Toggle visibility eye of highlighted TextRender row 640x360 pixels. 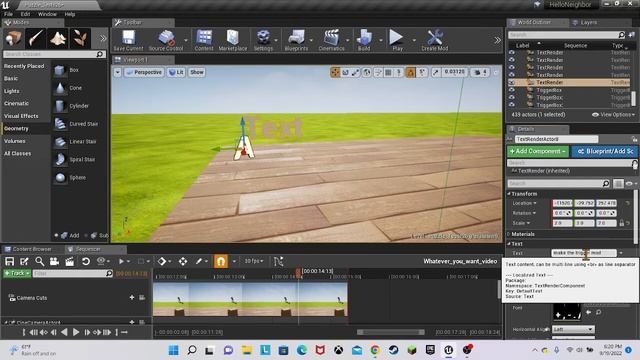click(511, 82)
